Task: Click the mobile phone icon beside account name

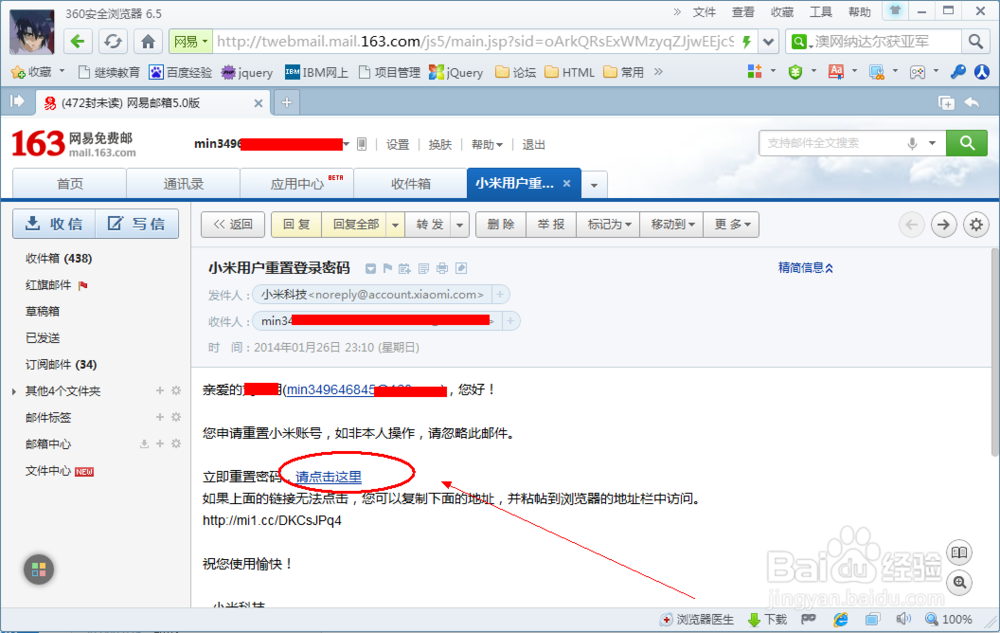Action: [362, 144]
